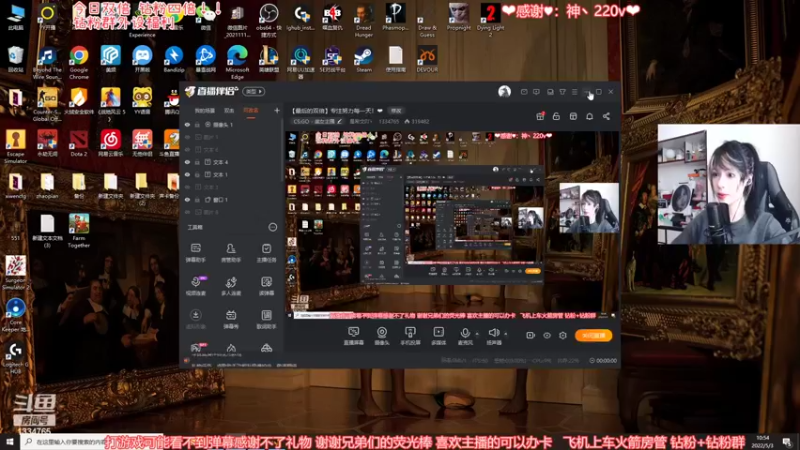
Task: Open Microsoft Edge desktop shortcut
Action: (x=237, y=63)
